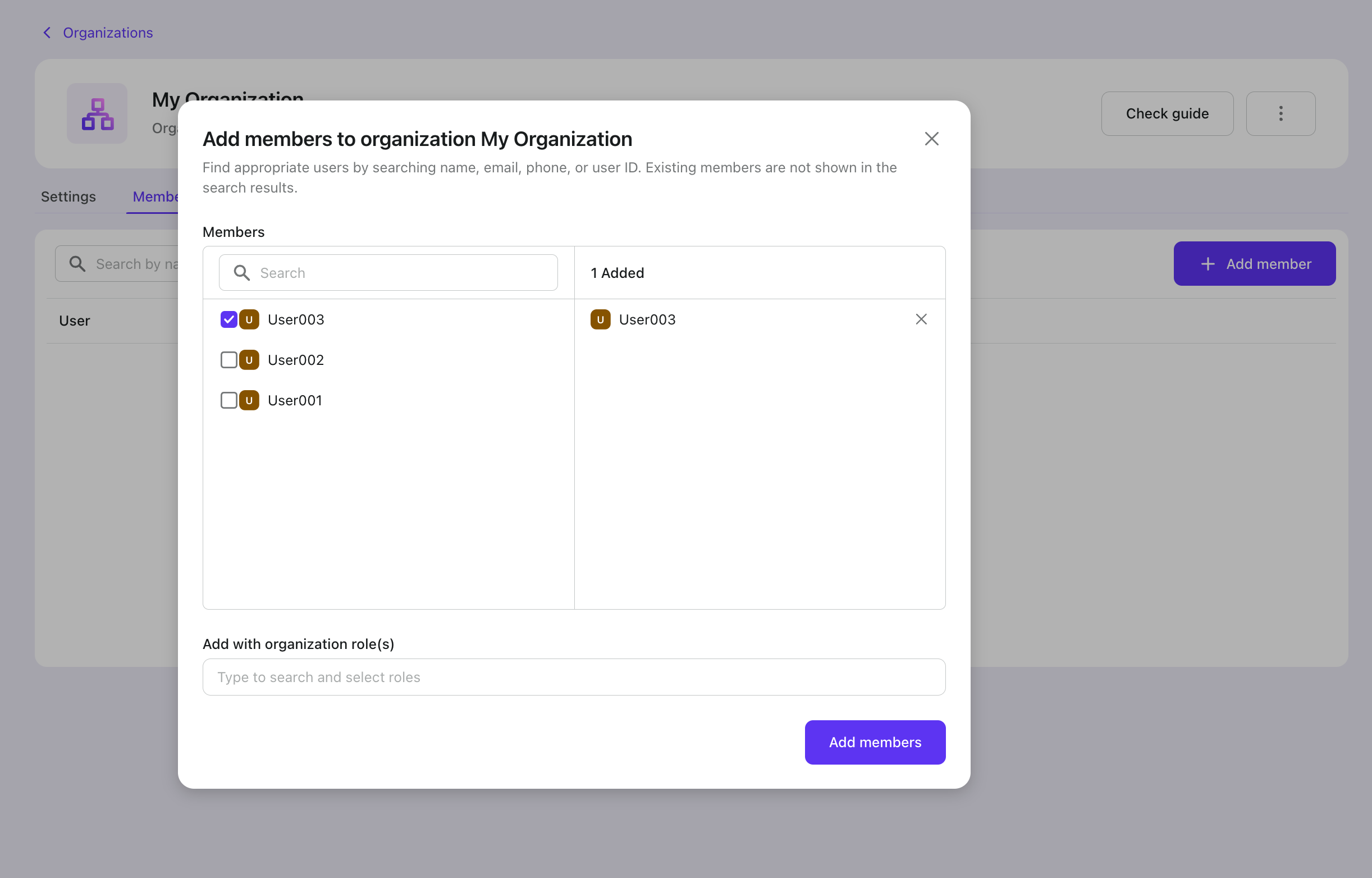Click the three-dot more options icon
1372x878 pixels.
(1280, 113)
